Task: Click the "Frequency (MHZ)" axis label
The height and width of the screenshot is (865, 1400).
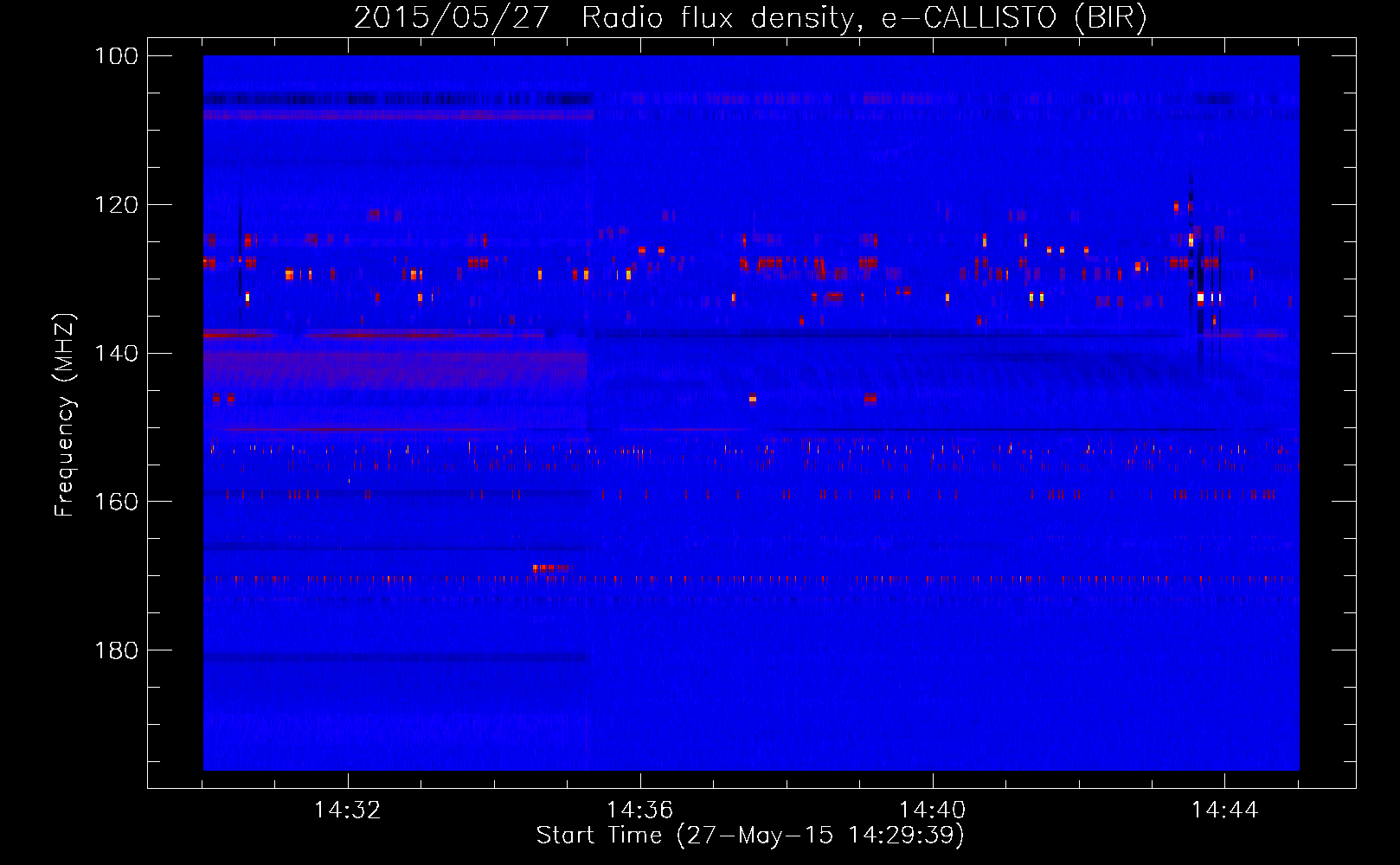Action: 65,413
